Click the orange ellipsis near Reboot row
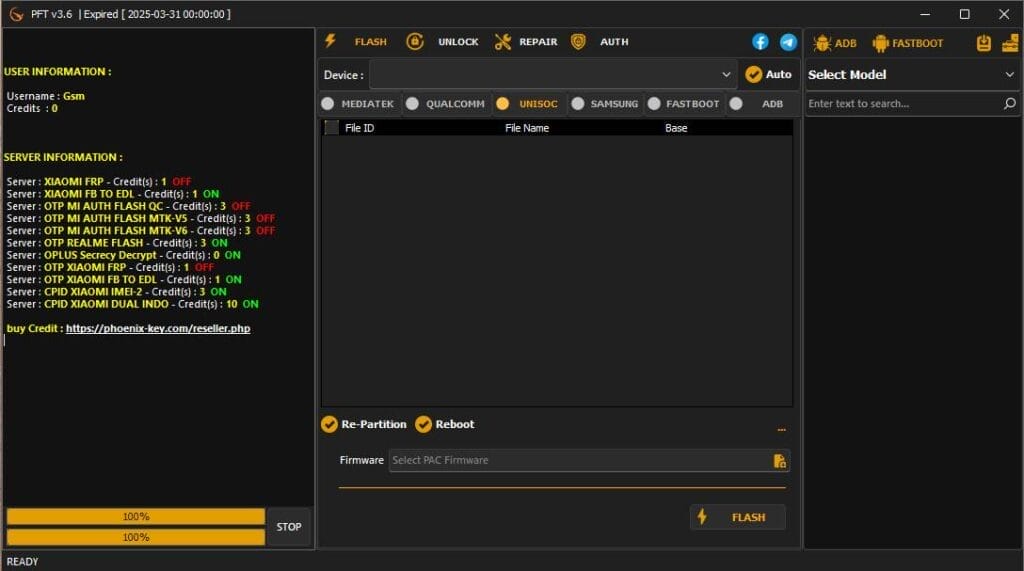The height and width of the screenshot is (571, 1024). tap(781, 429)
